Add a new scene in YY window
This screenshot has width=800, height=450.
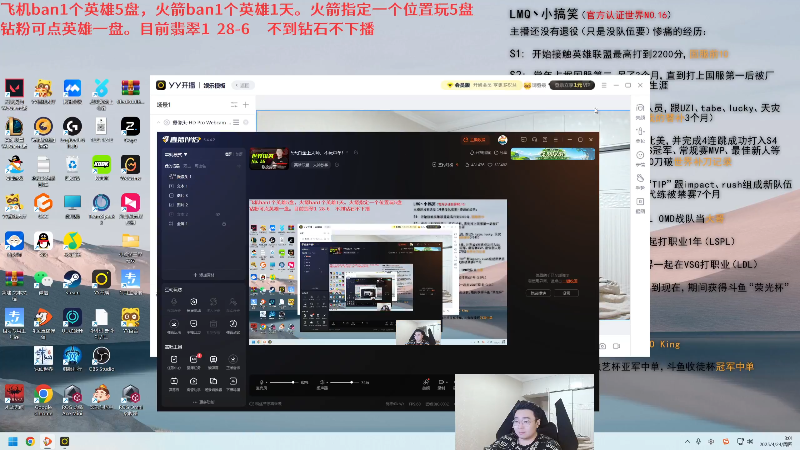tap(246, 105)
